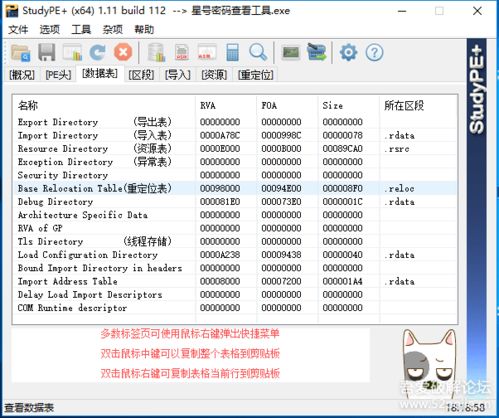This screenshot has width=499, height=418.
Task: Open the 文件 menu
Action: click(18, 30)
